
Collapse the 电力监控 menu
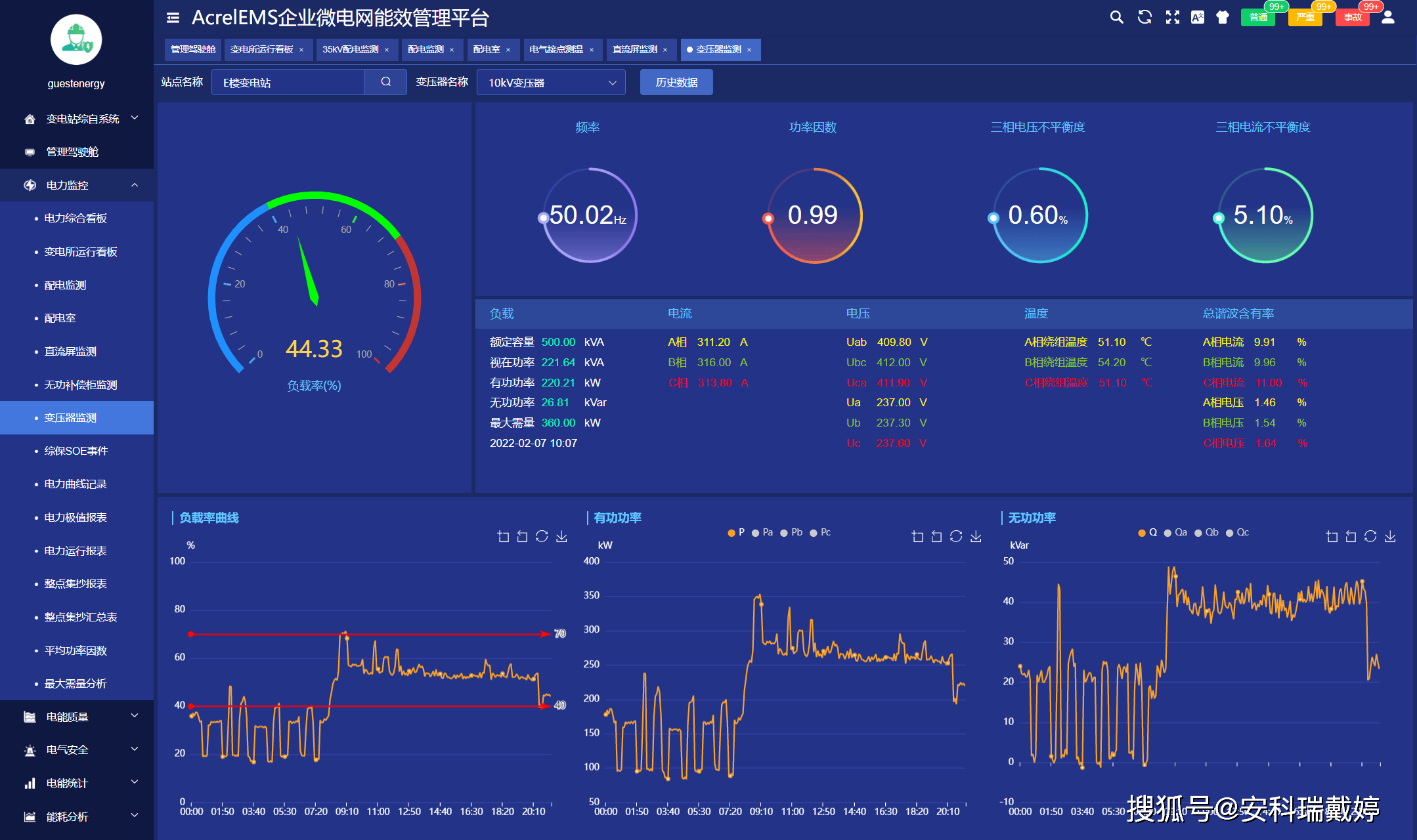point(77,185)
